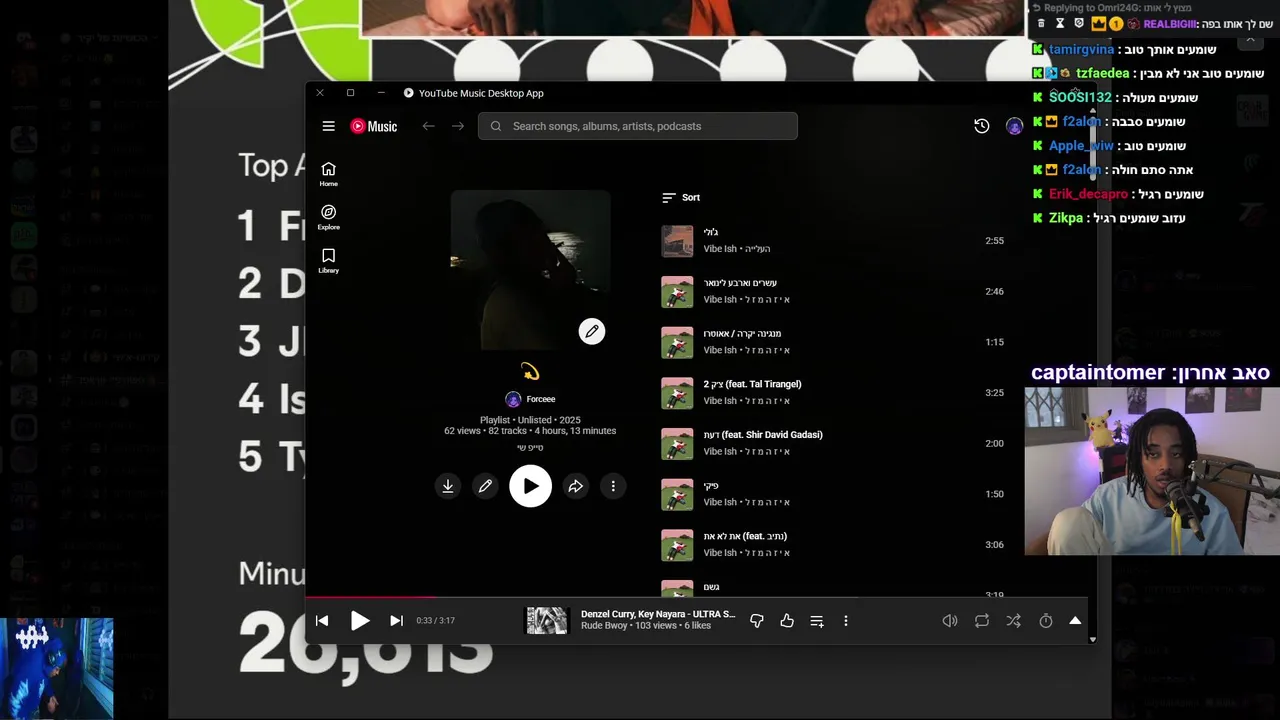Viewport: 1280px width, 720px height.
Task: Click username Erik_decapro in chat overlay
Action: click(1088, 194)
